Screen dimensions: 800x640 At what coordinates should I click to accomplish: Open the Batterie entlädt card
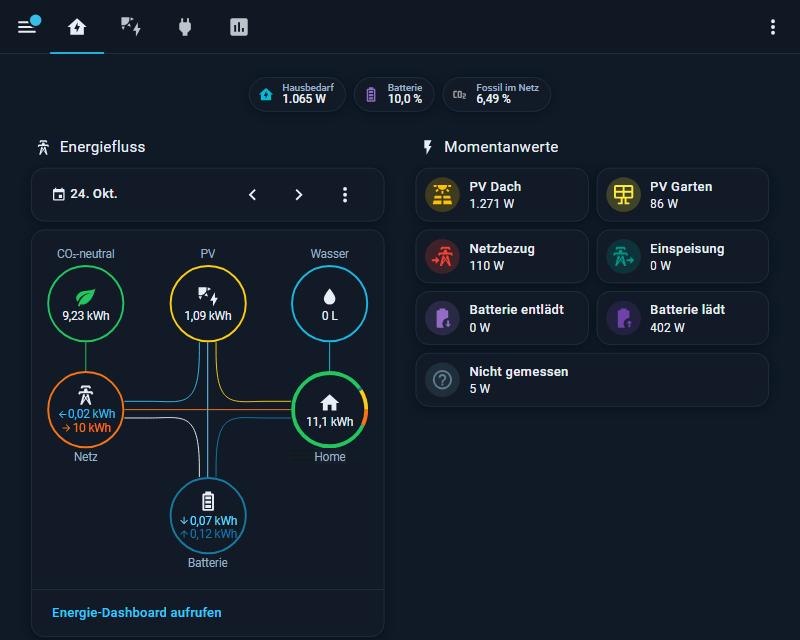(x=502, y=318)
